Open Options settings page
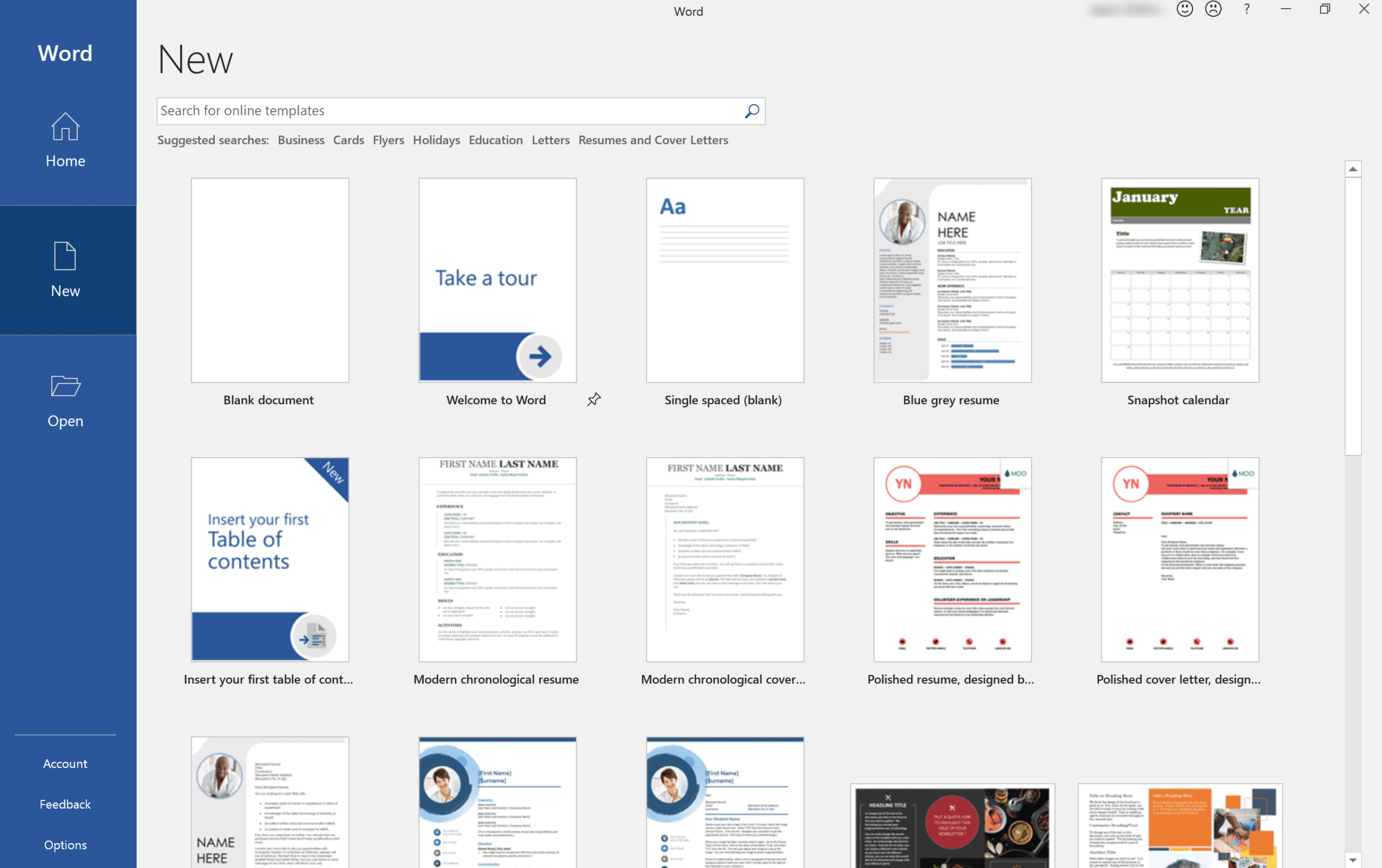1382x868 pixels. [x=63, y=844]
